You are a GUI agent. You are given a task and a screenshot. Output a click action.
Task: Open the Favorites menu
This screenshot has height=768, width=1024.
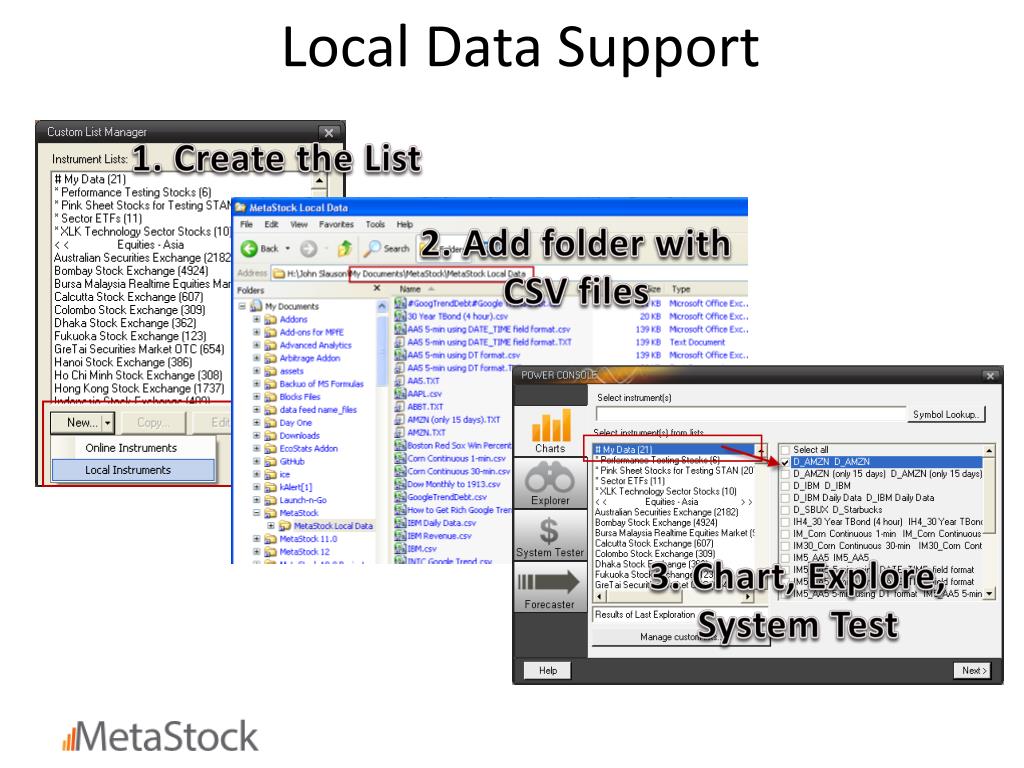pos(336,224)
